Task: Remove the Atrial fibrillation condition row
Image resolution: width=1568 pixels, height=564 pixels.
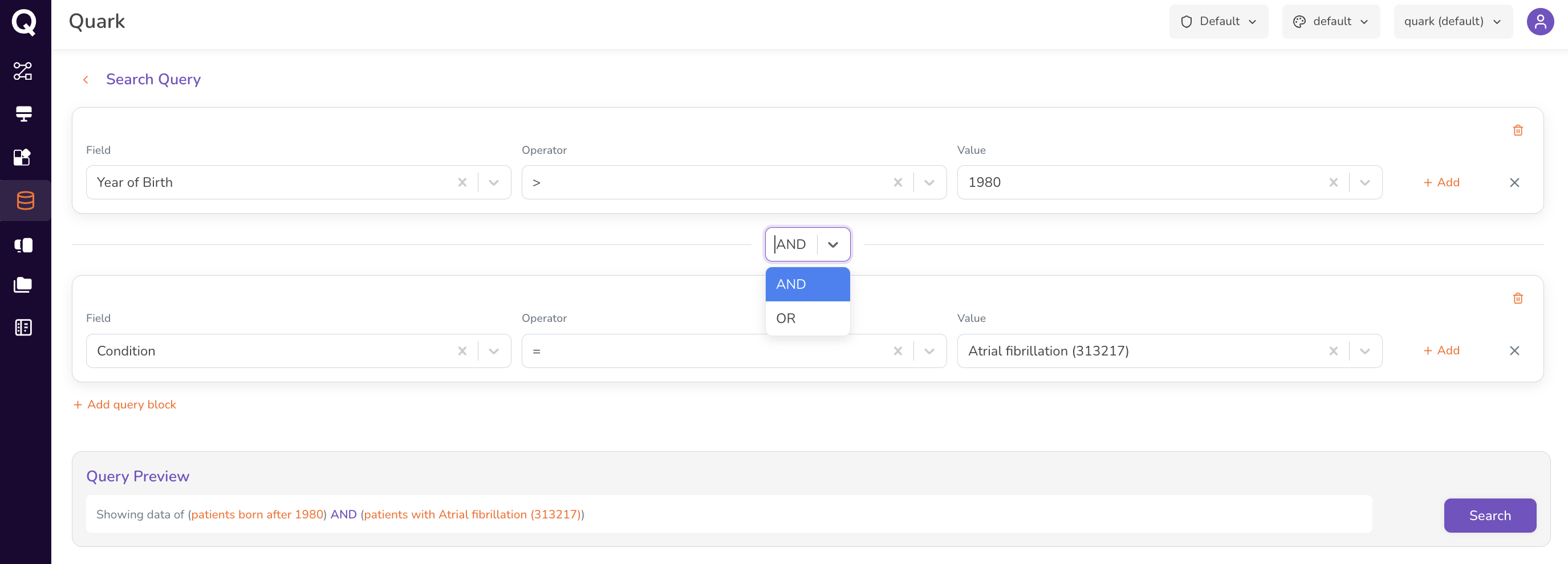Action: [x=1514, y=350]
